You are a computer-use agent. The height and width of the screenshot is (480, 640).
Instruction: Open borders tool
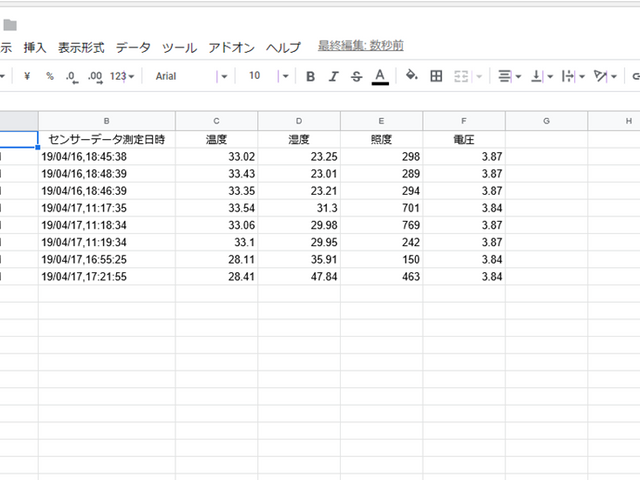pyautogui.click(x=436, y=76)
